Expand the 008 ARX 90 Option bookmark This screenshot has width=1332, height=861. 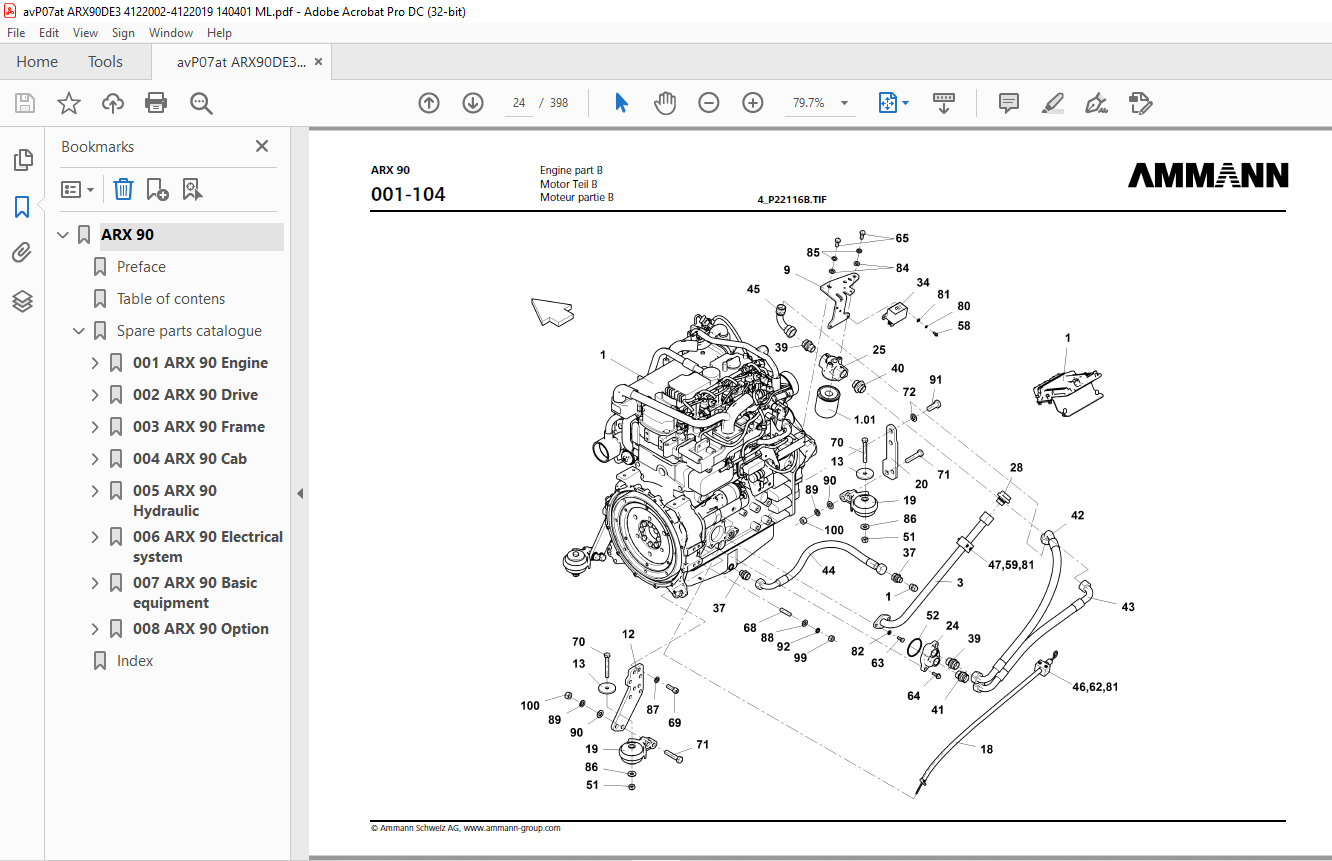95,629
